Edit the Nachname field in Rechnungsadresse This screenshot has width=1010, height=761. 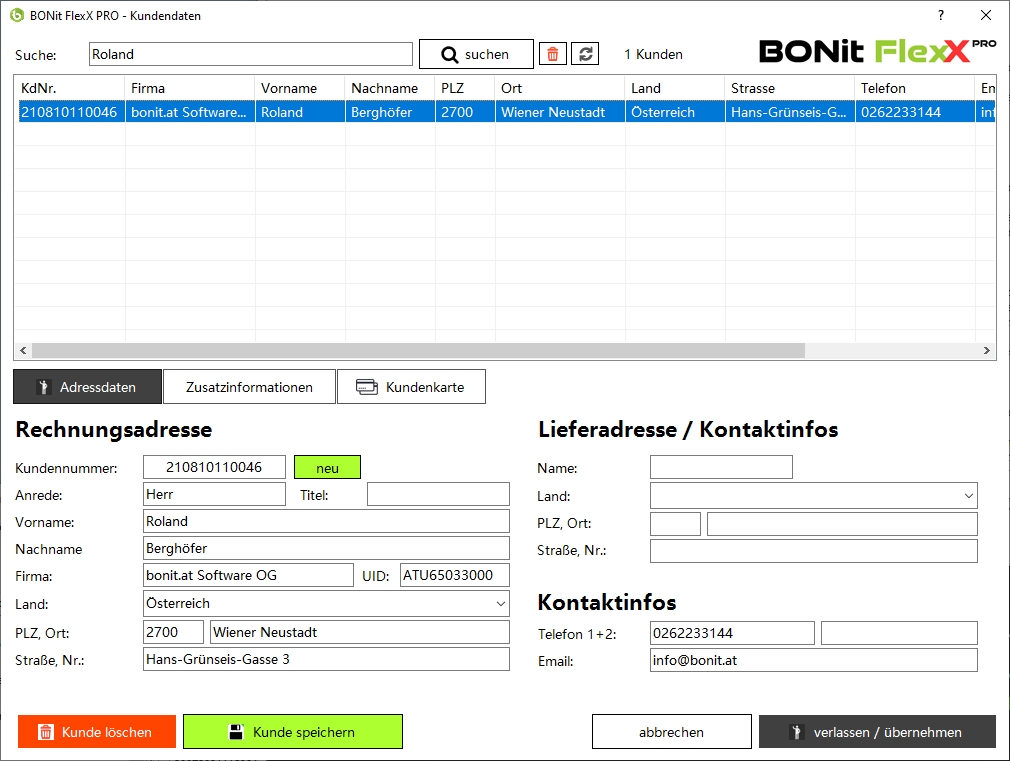pos(326,548)
